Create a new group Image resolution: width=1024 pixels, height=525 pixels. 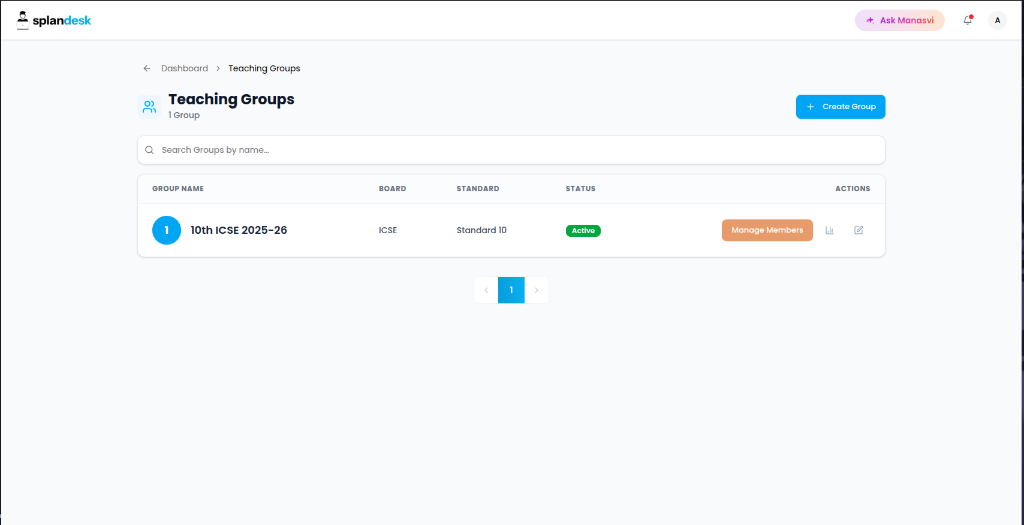tap(840, 106)
